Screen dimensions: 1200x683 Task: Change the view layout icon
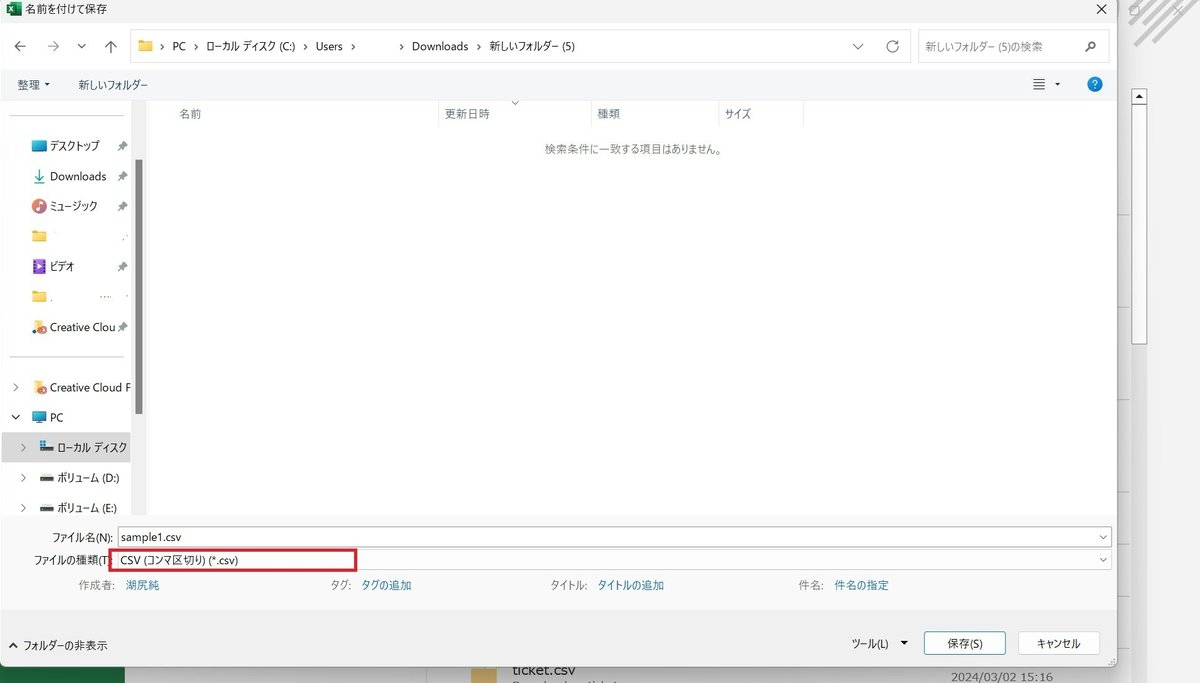[1039, 85]
